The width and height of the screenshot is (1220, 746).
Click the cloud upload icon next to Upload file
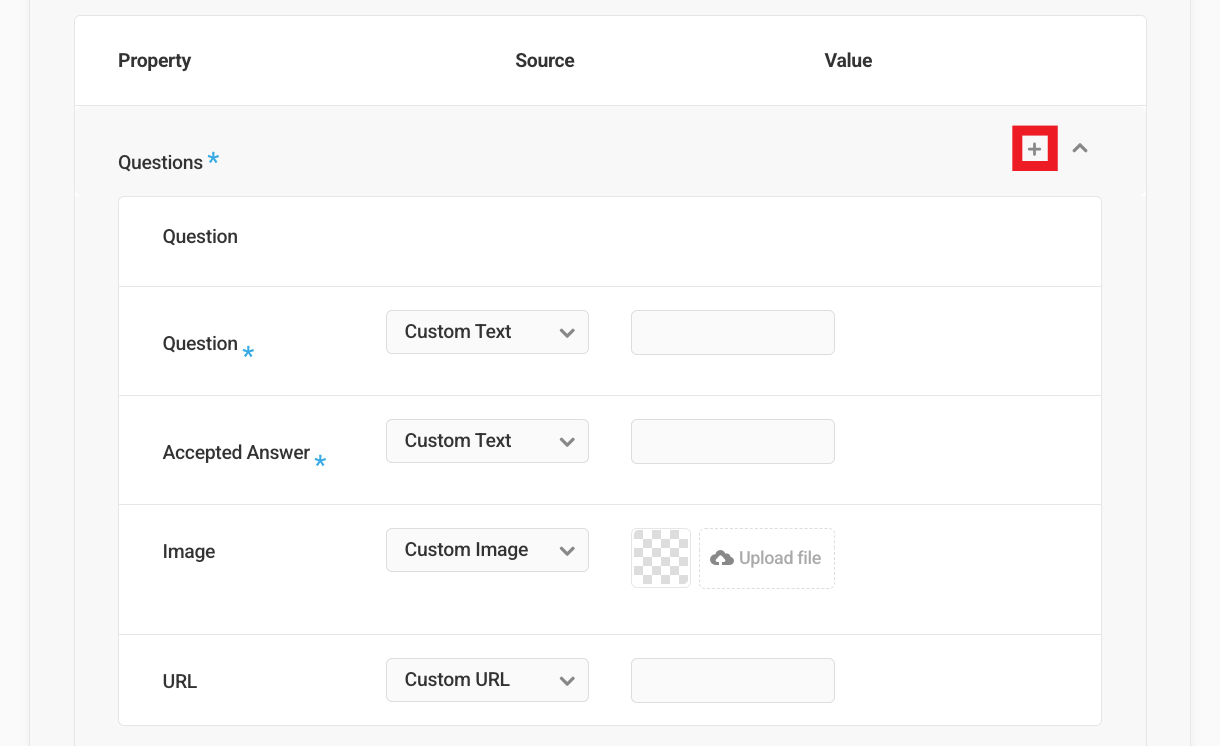pos(722,558)
